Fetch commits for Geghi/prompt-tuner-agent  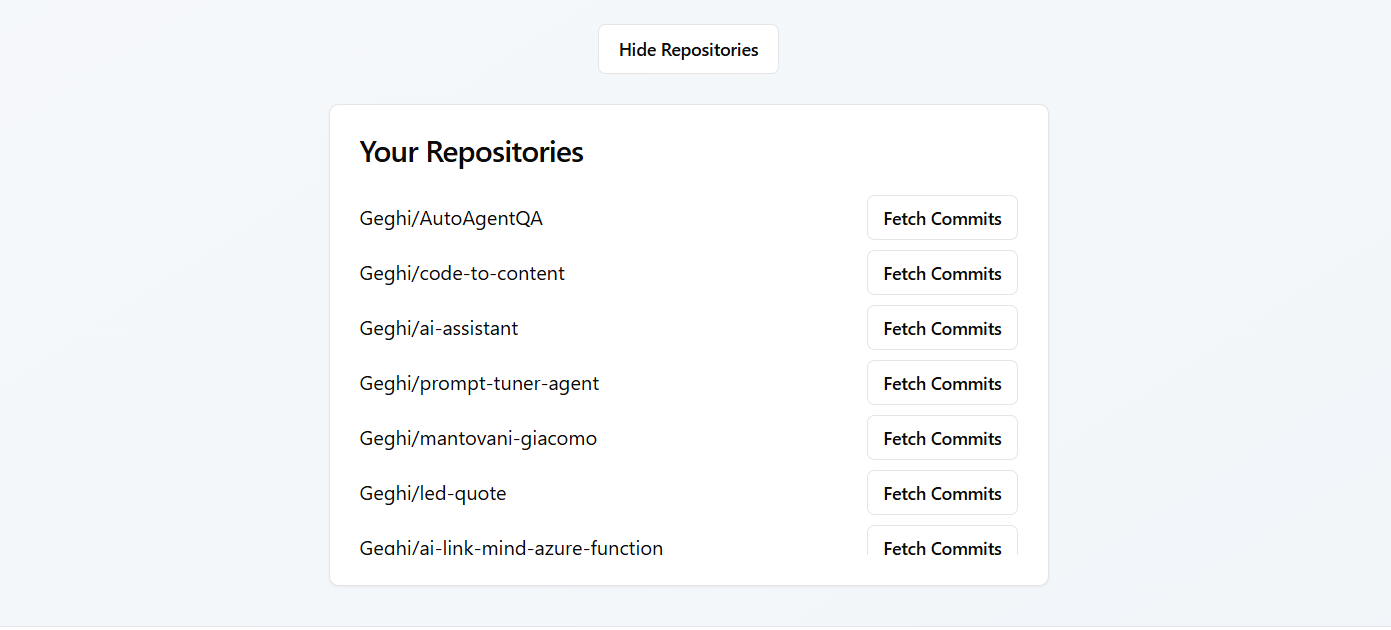pos(942,383)
